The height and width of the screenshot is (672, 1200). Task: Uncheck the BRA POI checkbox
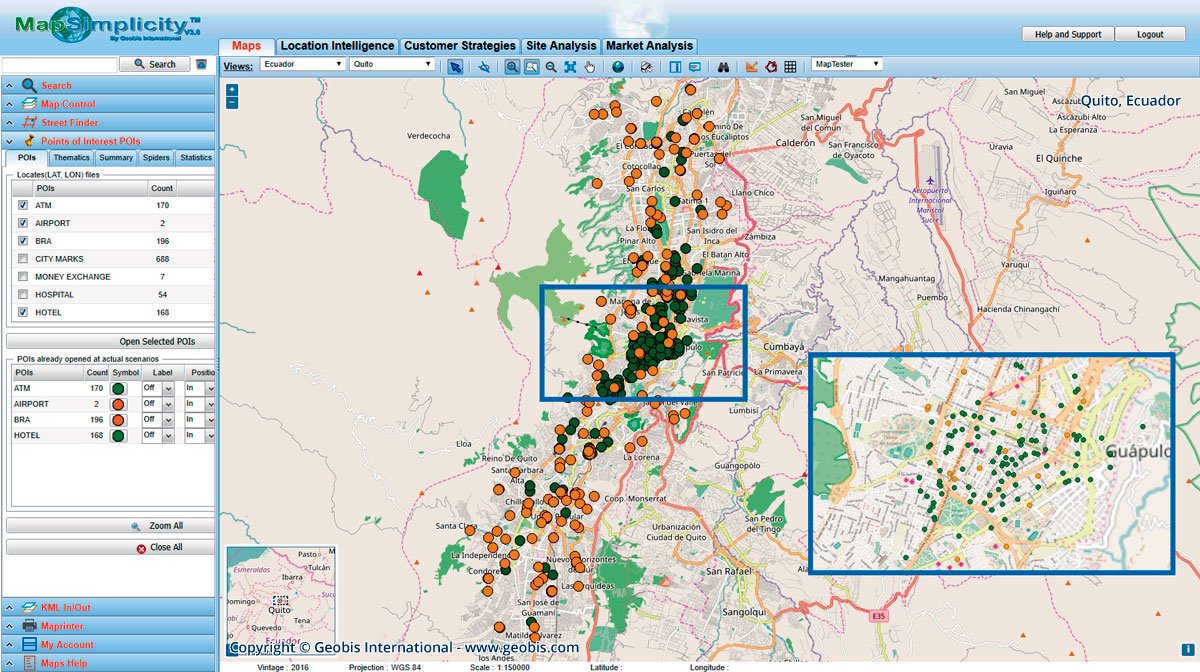[x=23, y=241]
